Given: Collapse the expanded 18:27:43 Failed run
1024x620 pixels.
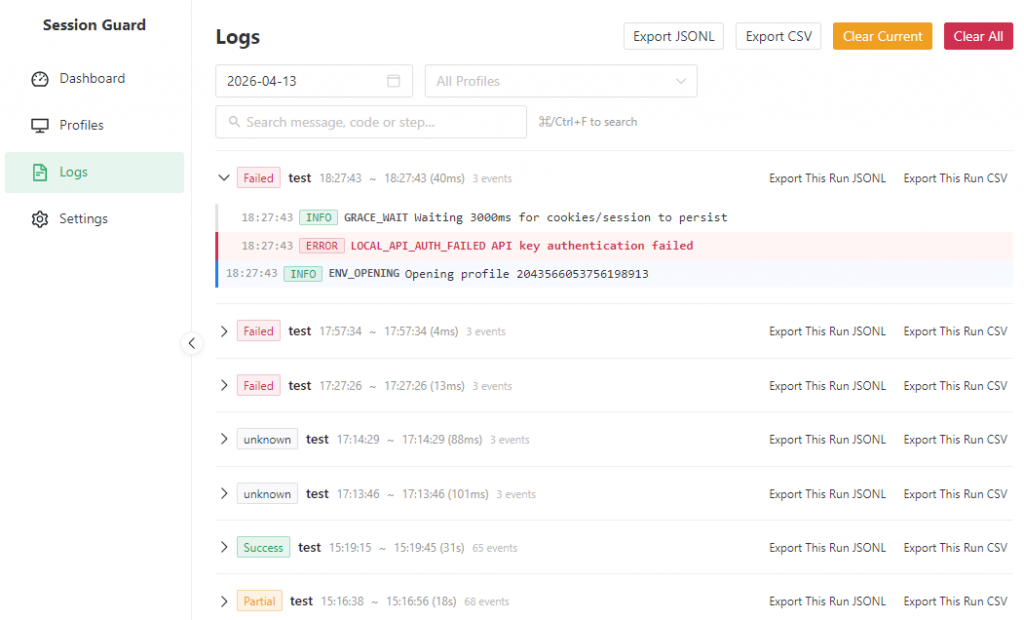Looking at the screenshot, I should (x=224, y=178).
